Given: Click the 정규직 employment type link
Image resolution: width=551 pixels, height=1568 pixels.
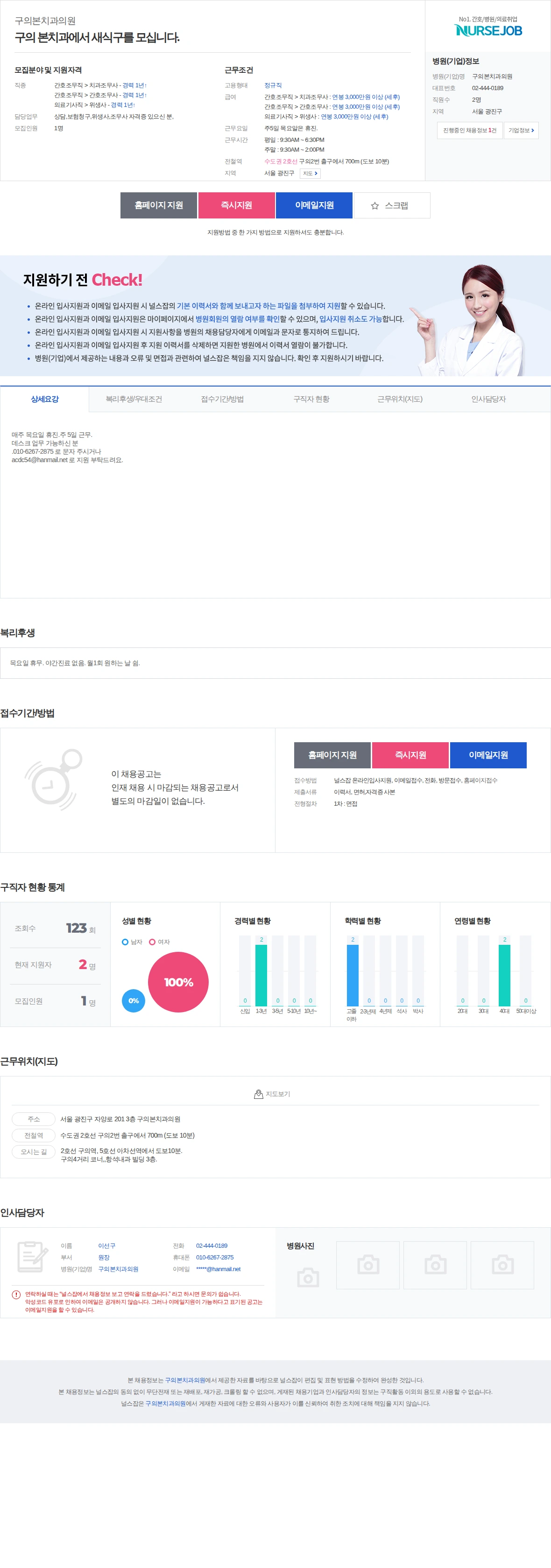Looking at the screenshot, I should coord(273,85).
